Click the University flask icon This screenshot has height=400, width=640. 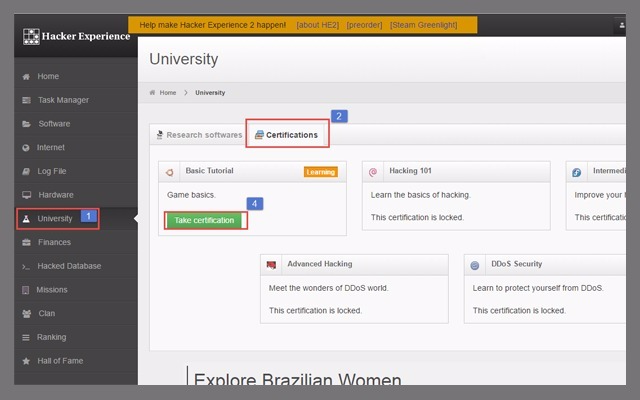click(26, 219)
